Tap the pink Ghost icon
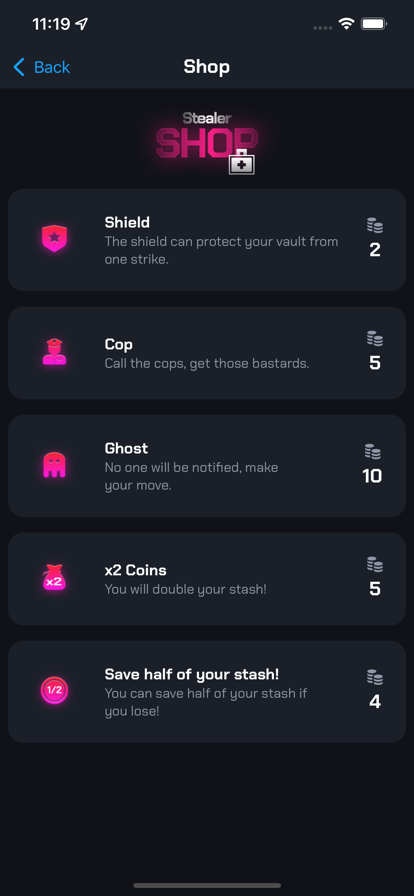This screenshot has width=414, height=896. pyautogui.click(x=54, y=465)
